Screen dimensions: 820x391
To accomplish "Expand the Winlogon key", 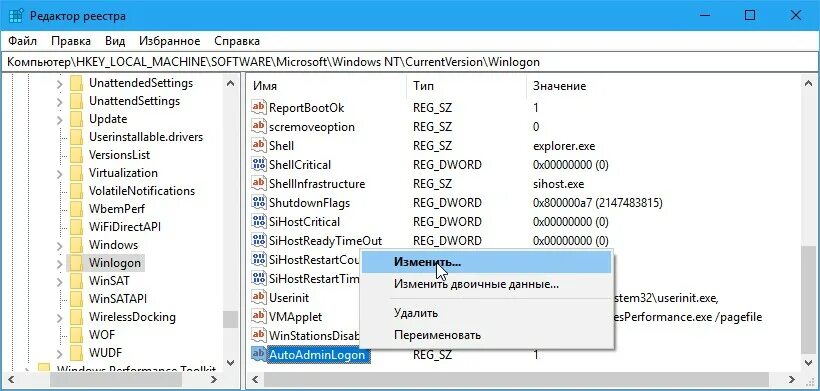I will coord(60,263).
